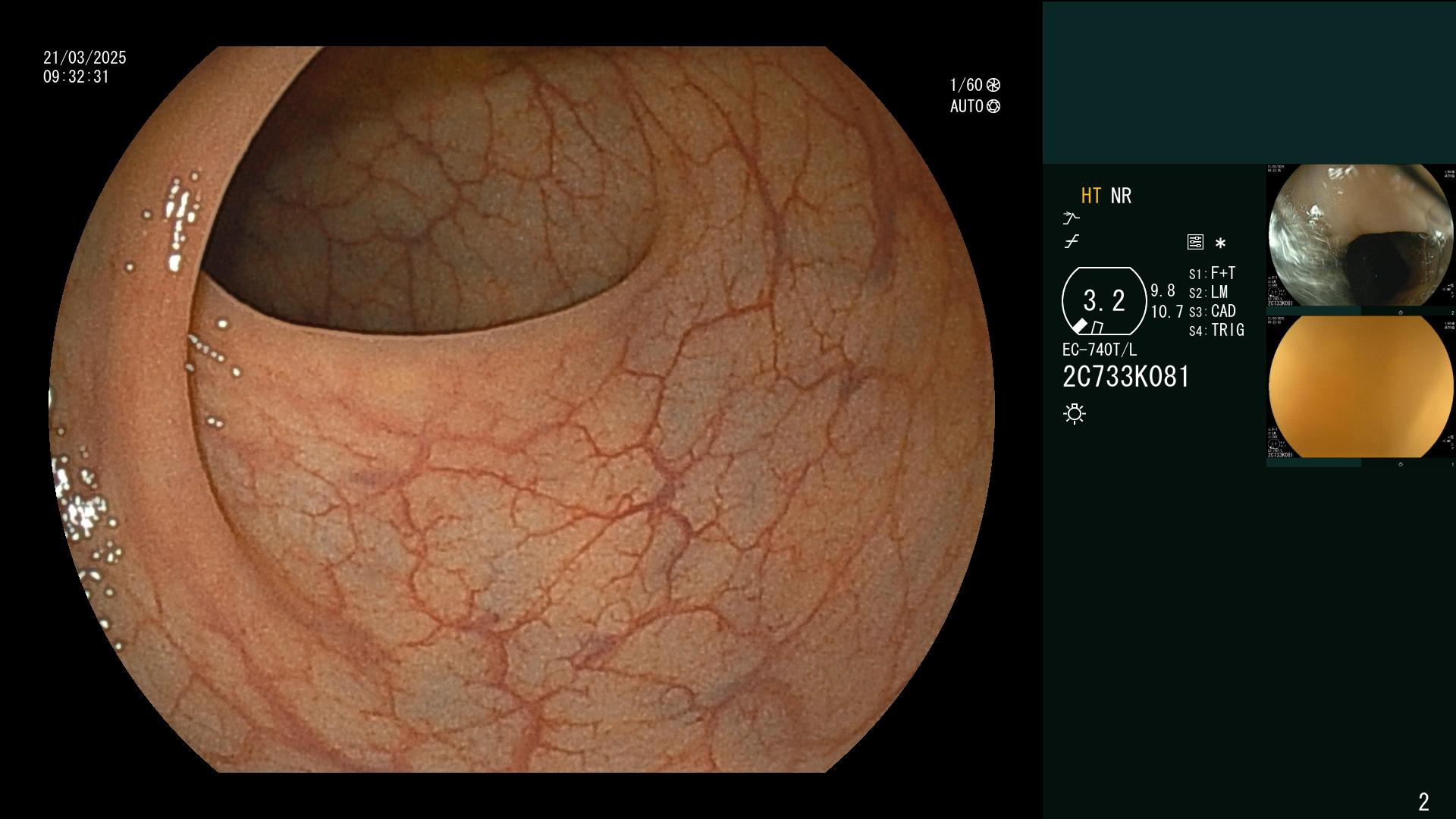Click the 9.8 distal diameter value
The width and height of the screenshot is (1456, 819).
pos(1163,290)
